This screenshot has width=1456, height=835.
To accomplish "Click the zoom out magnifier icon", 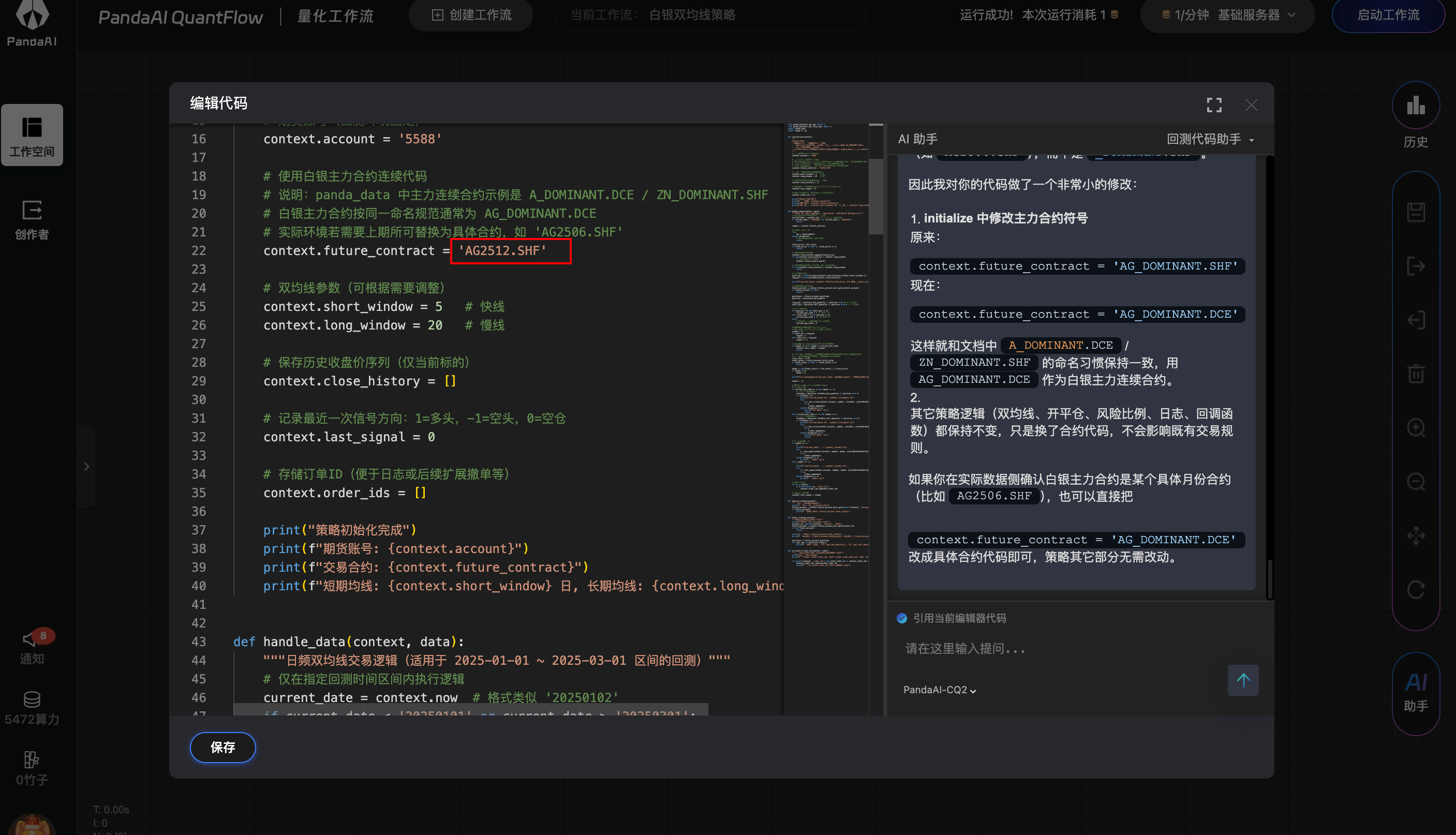I will tap(1416, 482).
